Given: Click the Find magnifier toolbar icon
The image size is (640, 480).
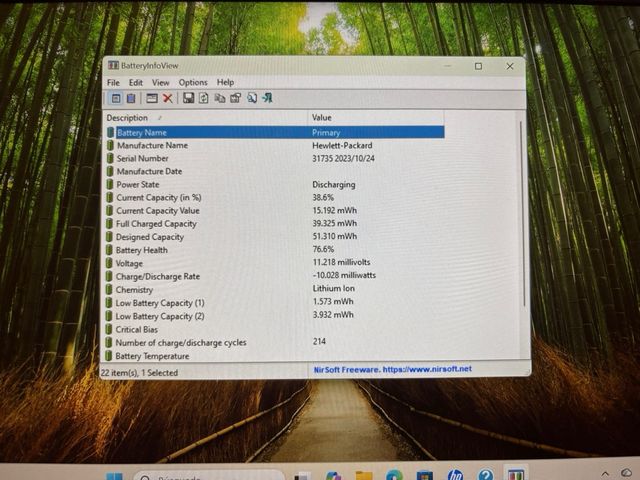Looking at the screenshot, I should [x=252, y=98].
